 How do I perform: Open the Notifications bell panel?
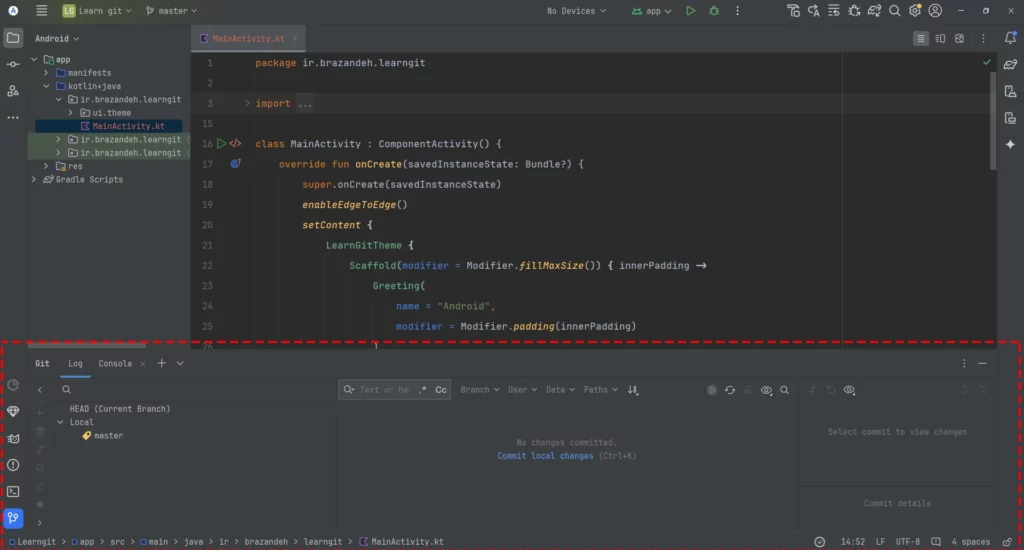(1010, 38)
